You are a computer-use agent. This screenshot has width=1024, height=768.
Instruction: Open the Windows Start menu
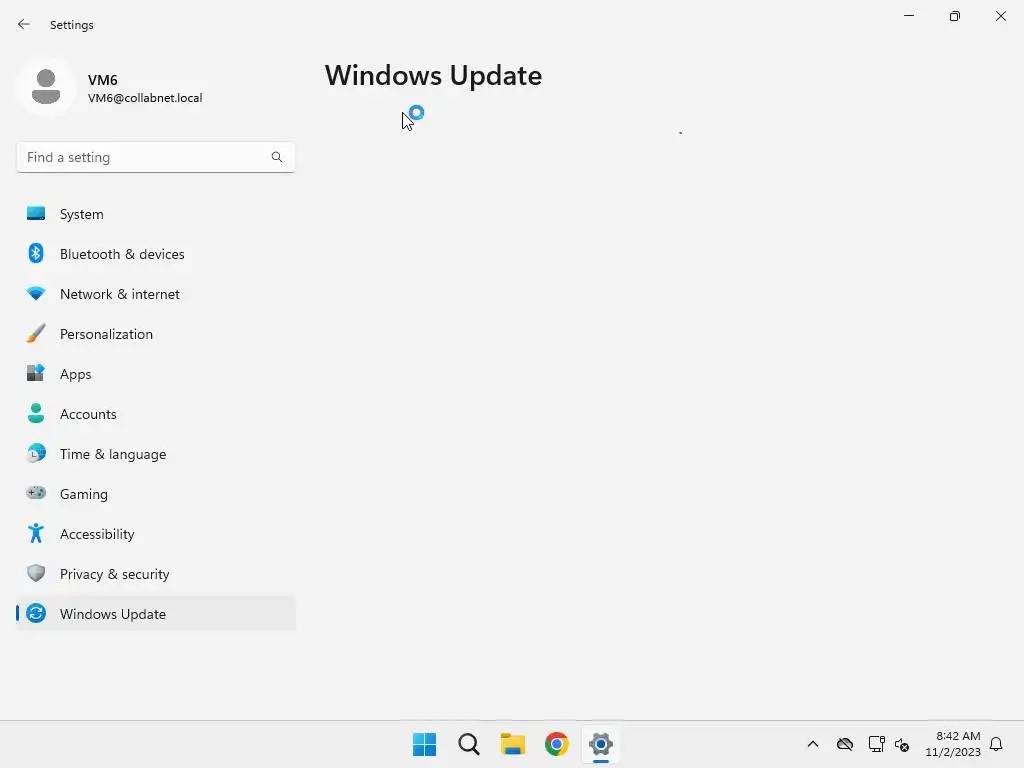pos(424,744)
